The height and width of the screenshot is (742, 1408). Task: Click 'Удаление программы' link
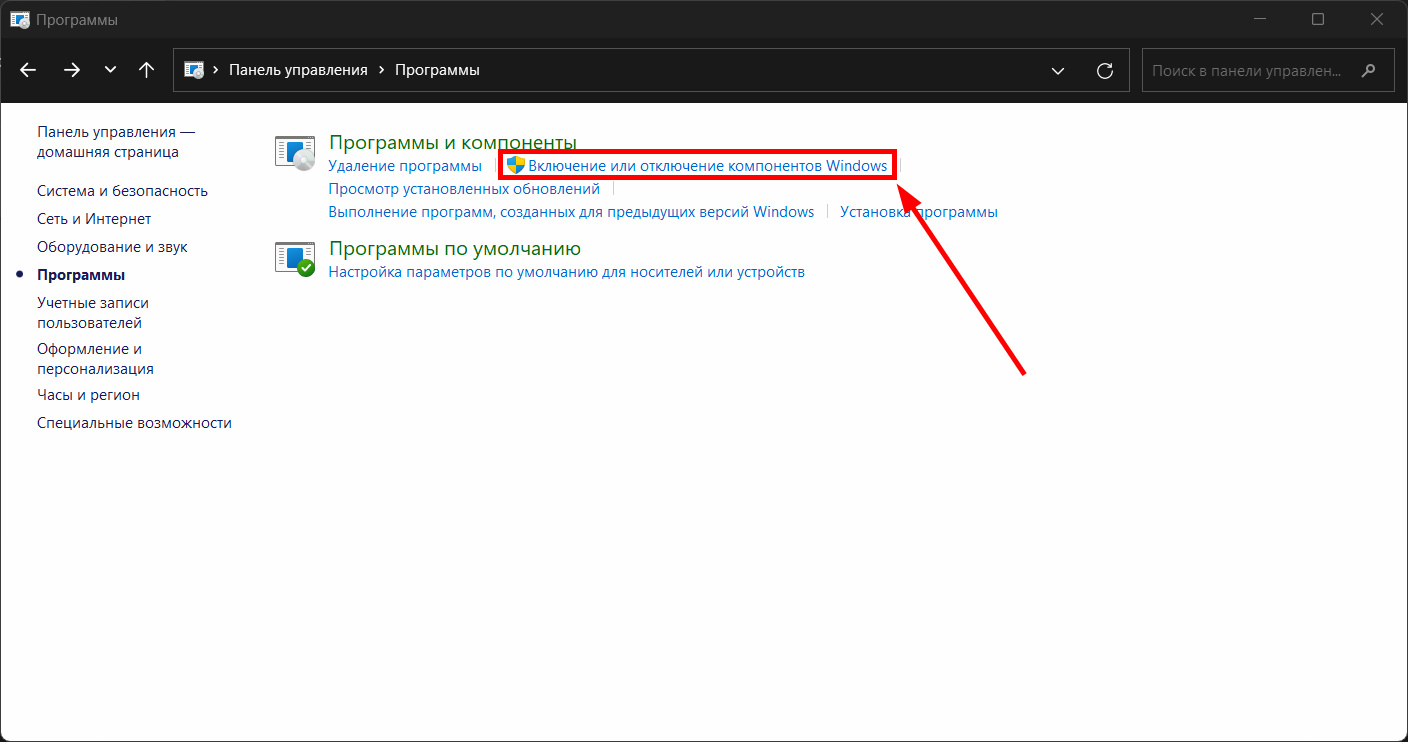[x=405, y=165]
